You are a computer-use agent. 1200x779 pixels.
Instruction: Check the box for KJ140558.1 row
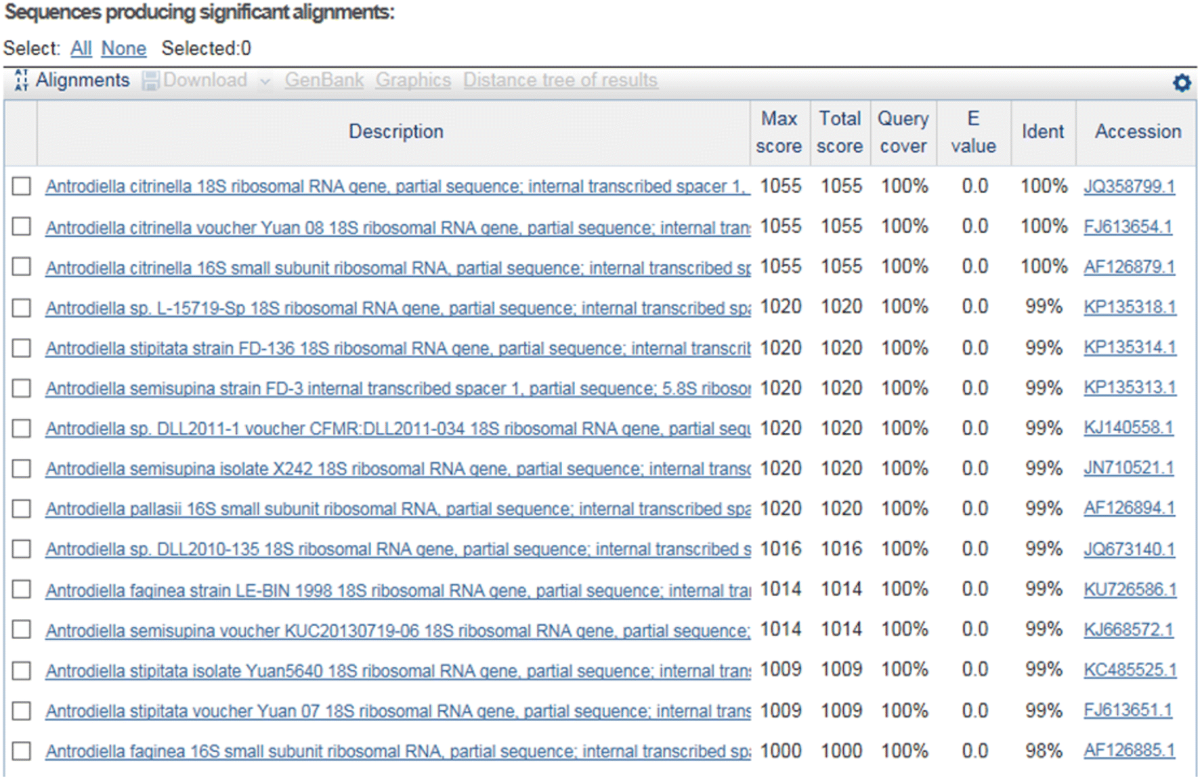21,428
